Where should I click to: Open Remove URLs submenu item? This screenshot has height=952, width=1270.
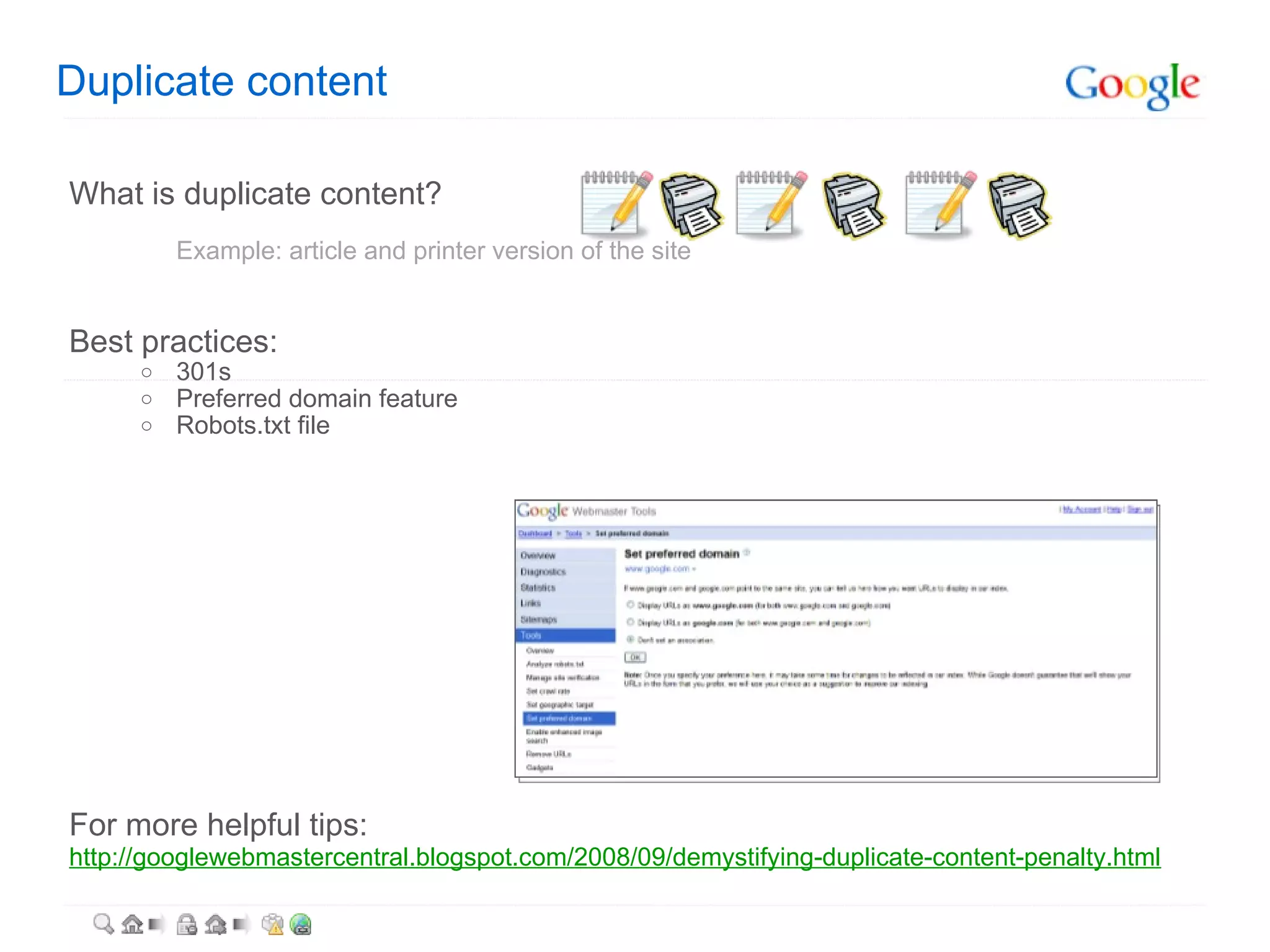(548, 754)
